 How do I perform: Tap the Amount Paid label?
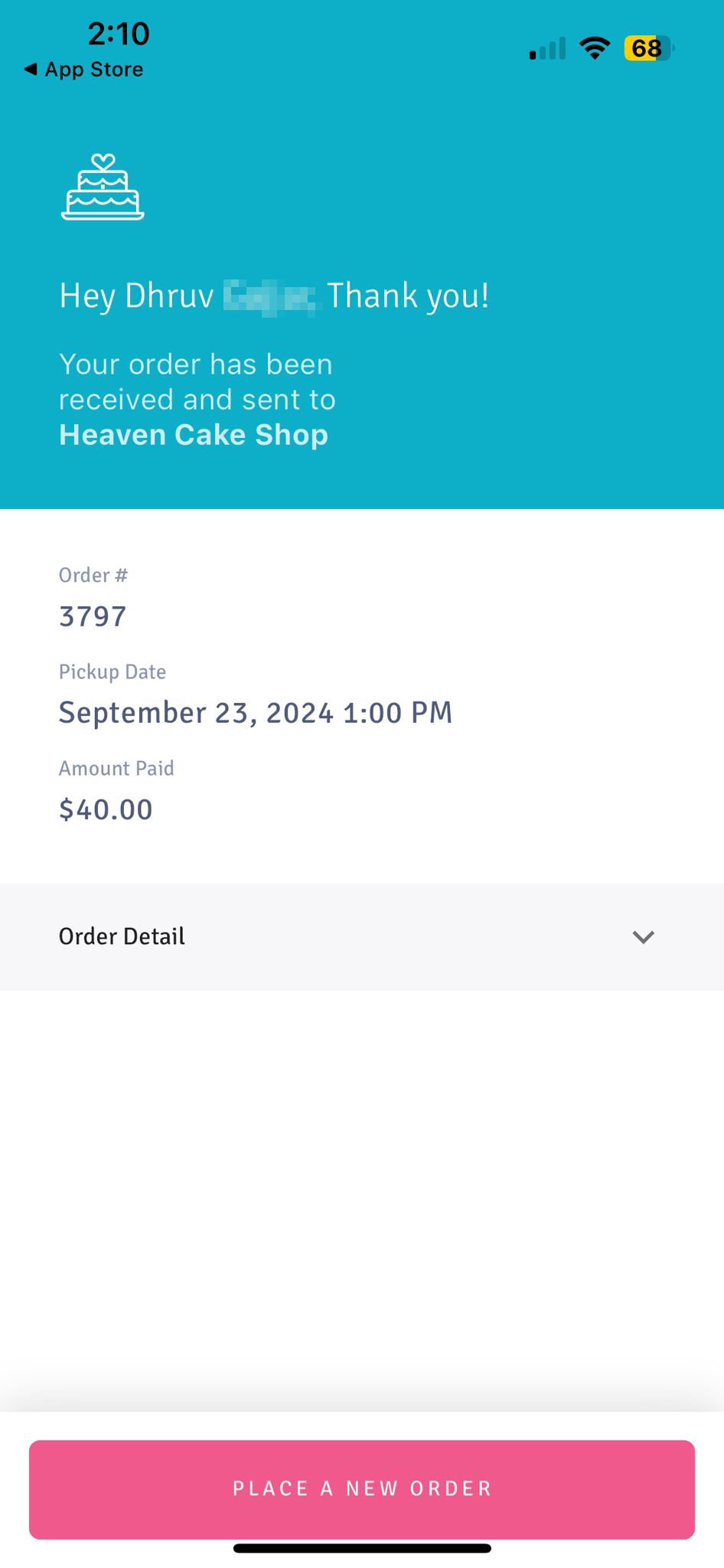click(x=116, y=768)
